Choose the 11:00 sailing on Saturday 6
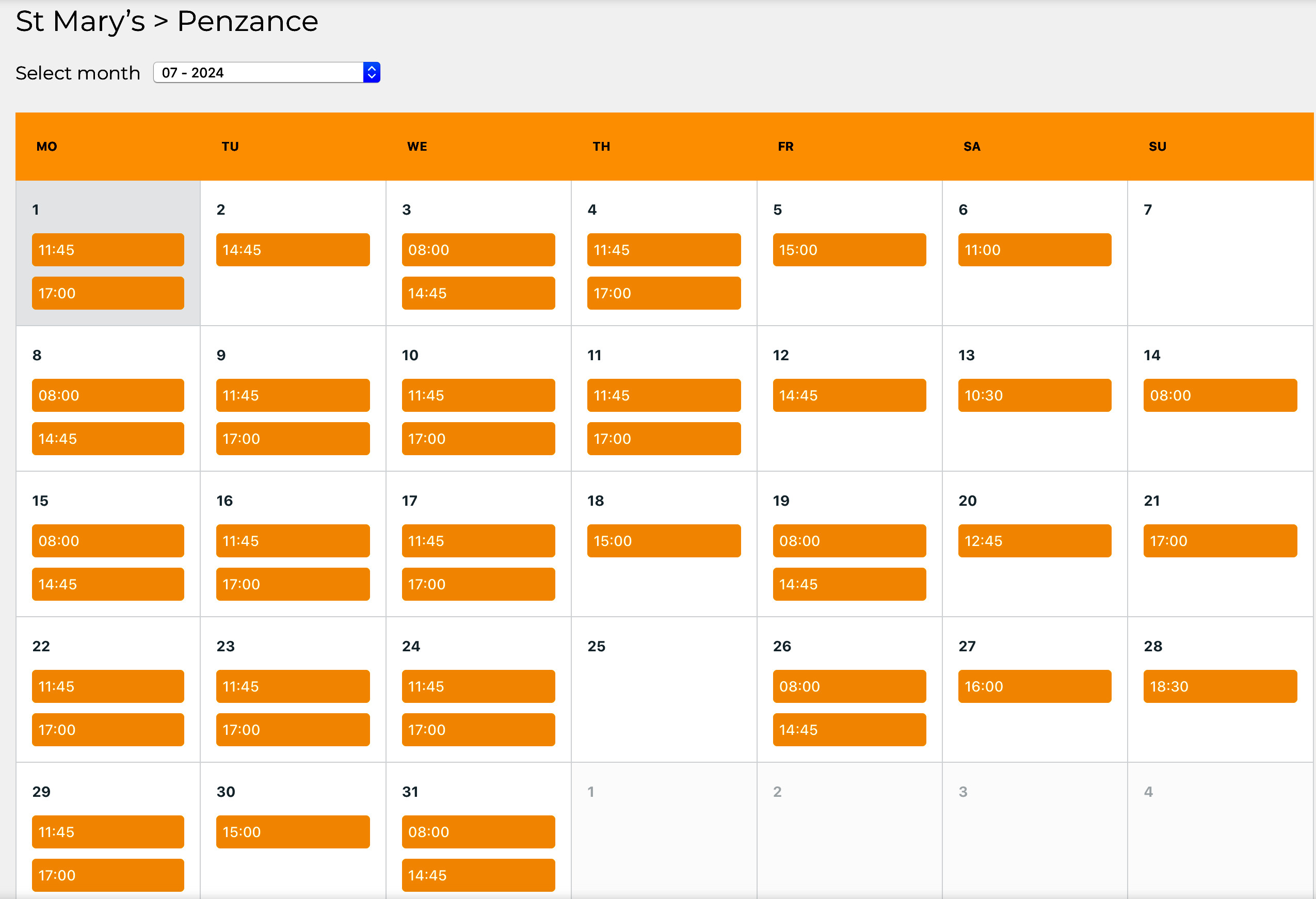 pyautogui.click(x=1034, y=250)
